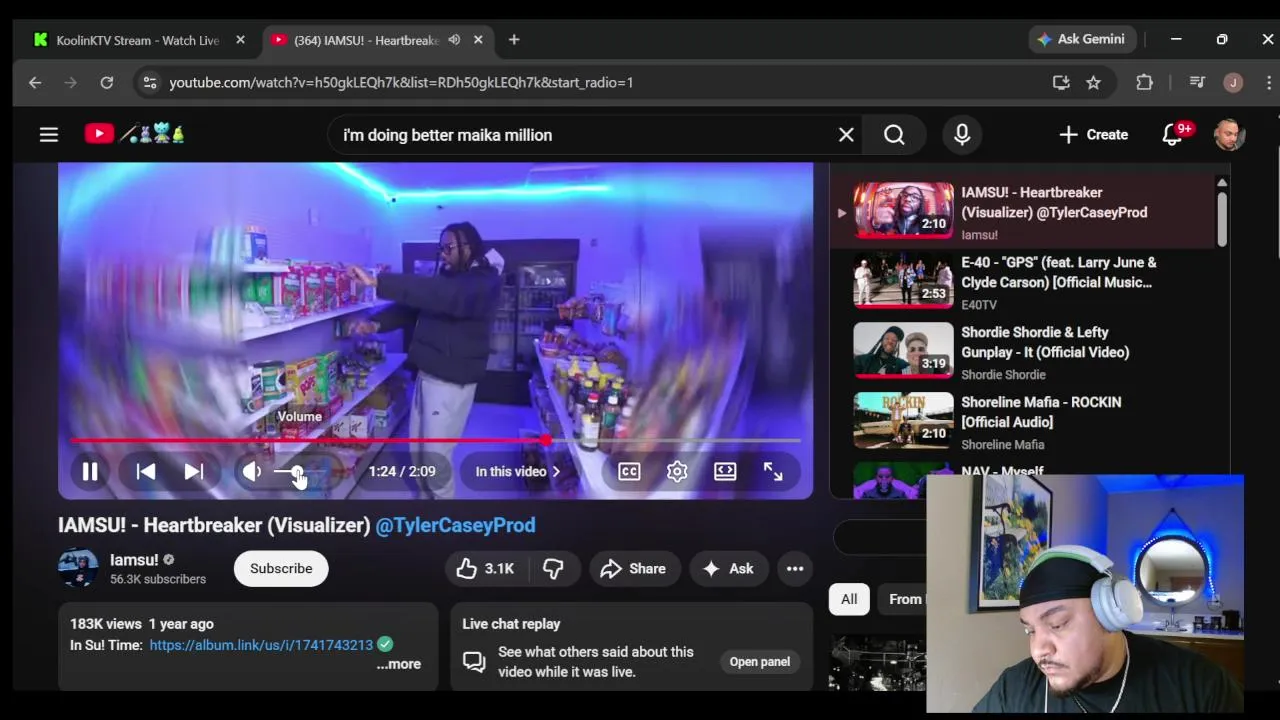Go to YouTube home via logo

(135, 134)
